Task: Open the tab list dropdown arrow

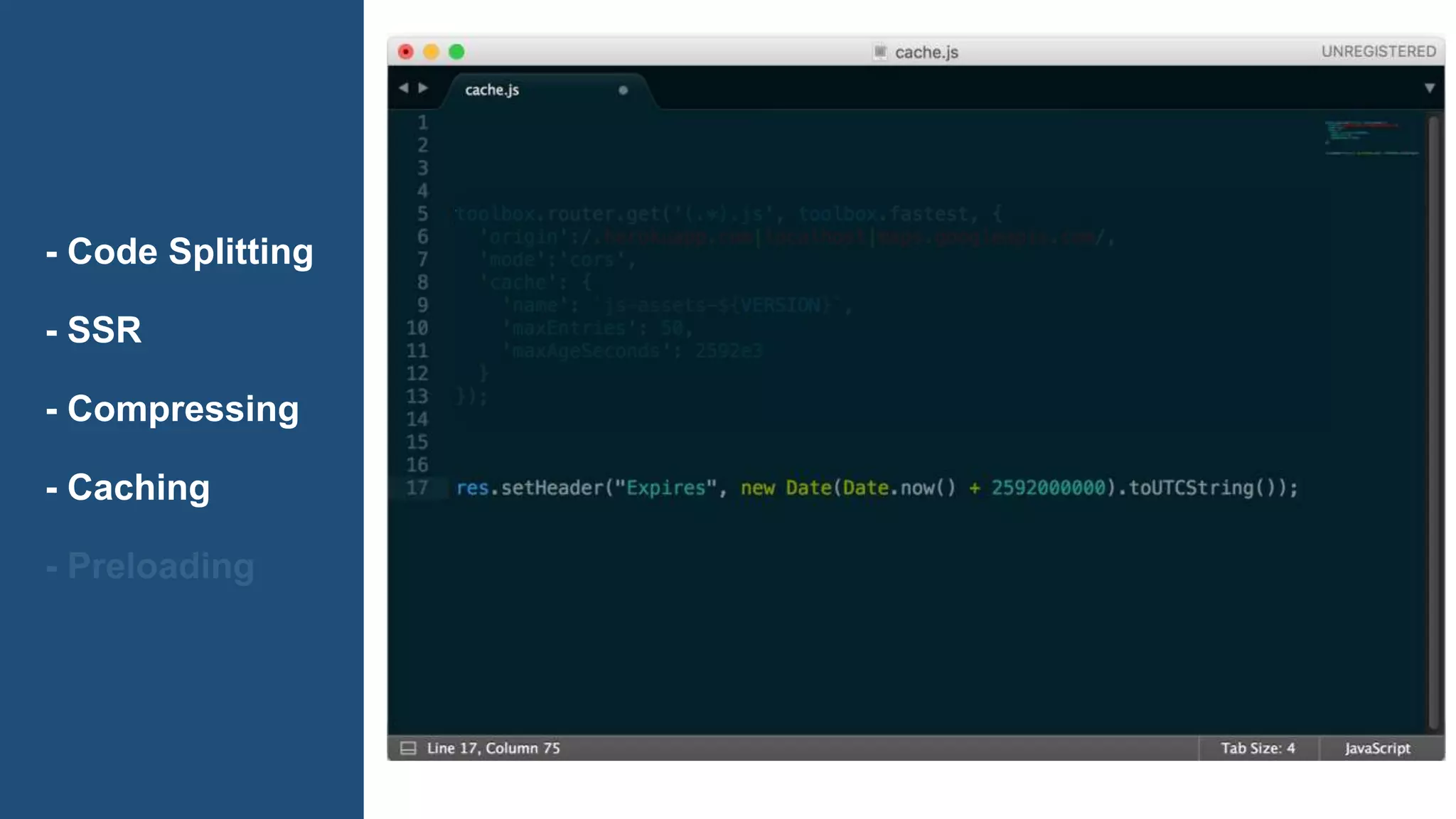Action: (1430, 88)
